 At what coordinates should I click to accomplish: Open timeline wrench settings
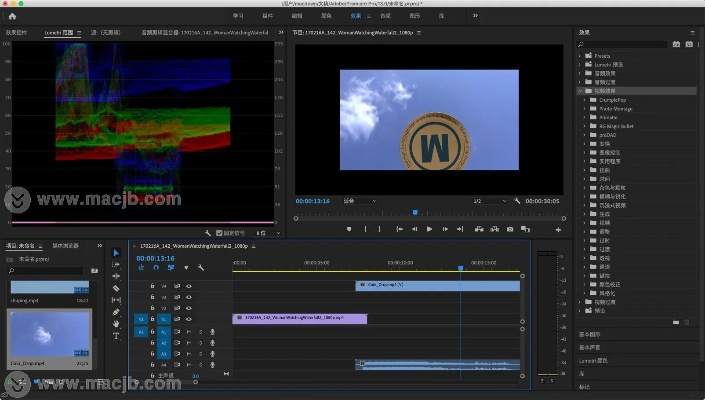tap(201, 267)
